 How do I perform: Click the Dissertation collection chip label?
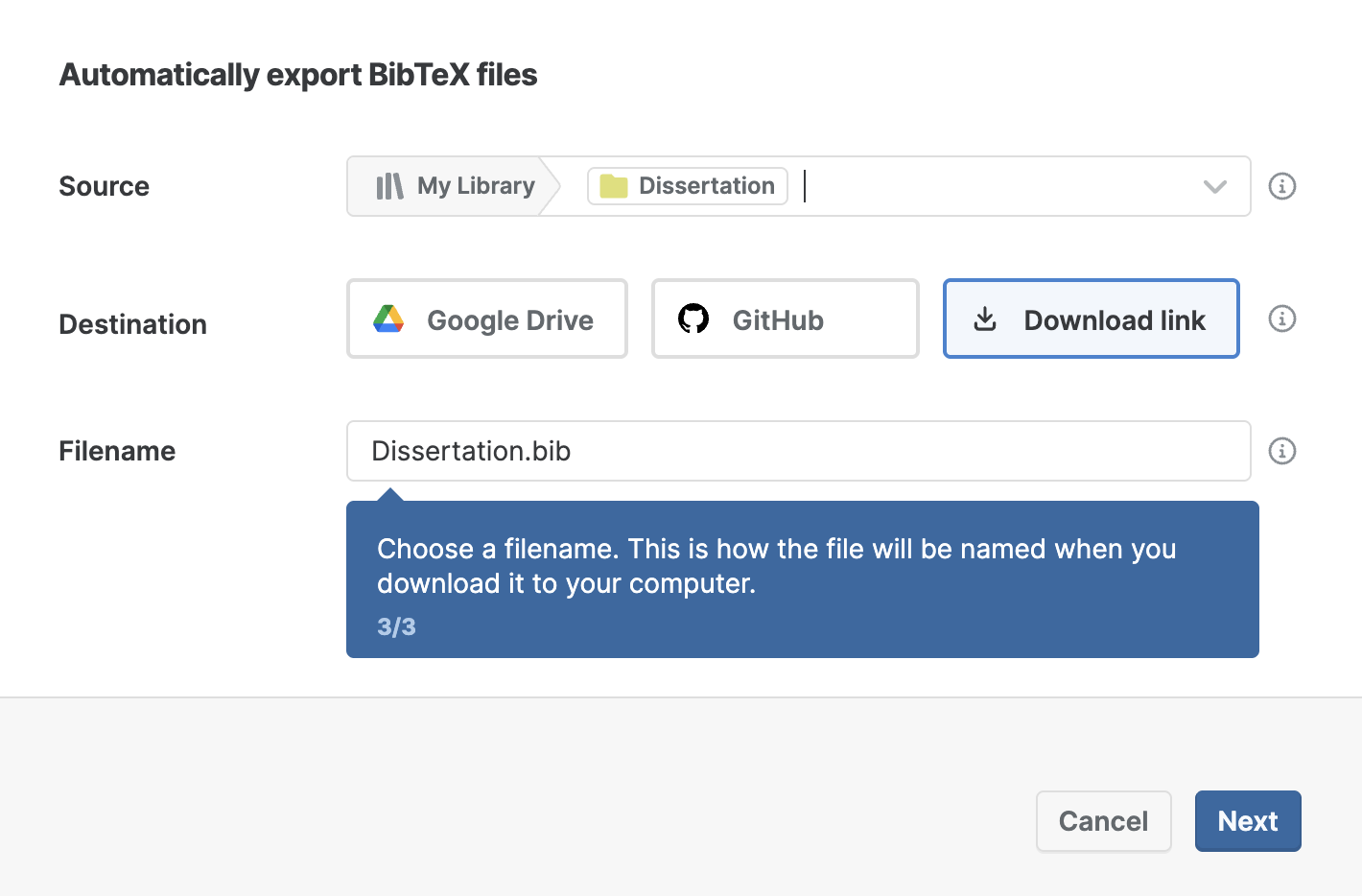coord(706,186)
